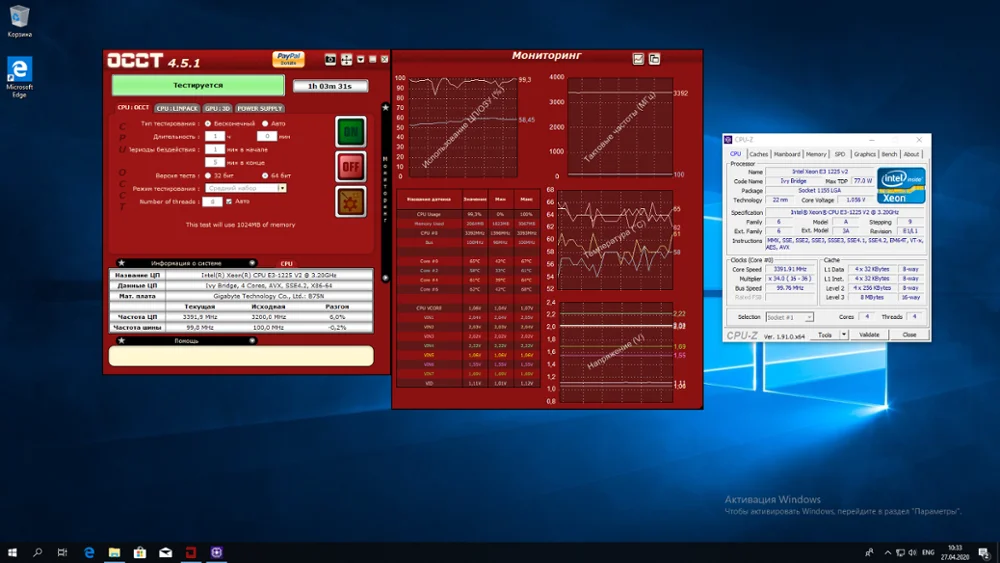Viewport: 1000px width, 563px height.
Task: Open the About tab in CPU-Z
Action: point(911,154)
